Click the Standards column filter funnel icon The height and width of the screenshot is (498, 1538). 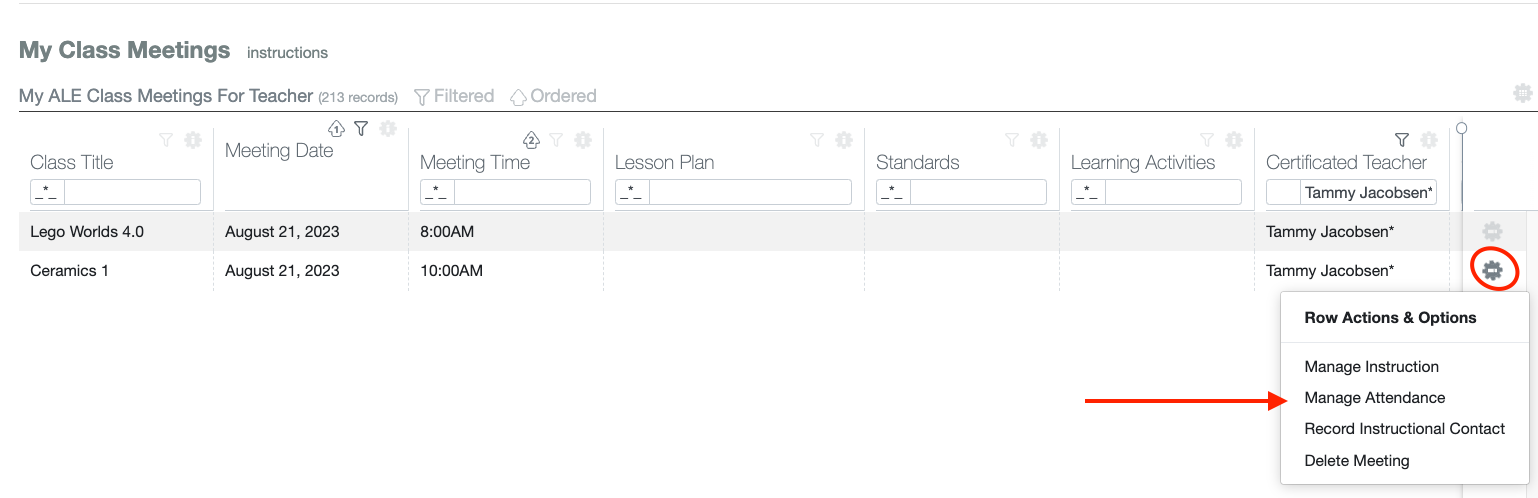coord(1012,140)
